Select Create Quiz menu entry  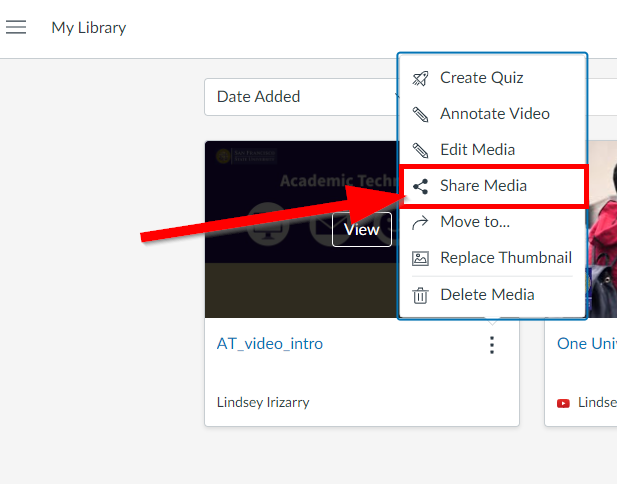tap(492, 78)
